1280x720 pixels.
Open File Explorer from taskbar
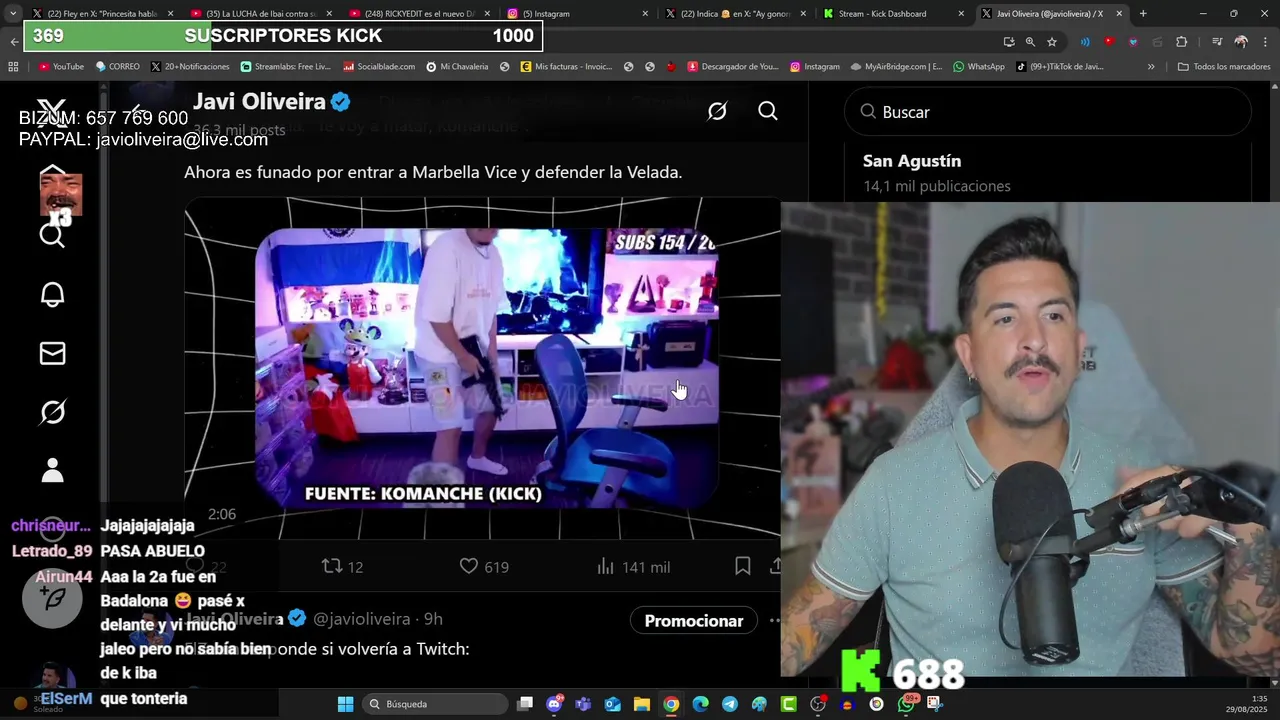click(642, 704)
